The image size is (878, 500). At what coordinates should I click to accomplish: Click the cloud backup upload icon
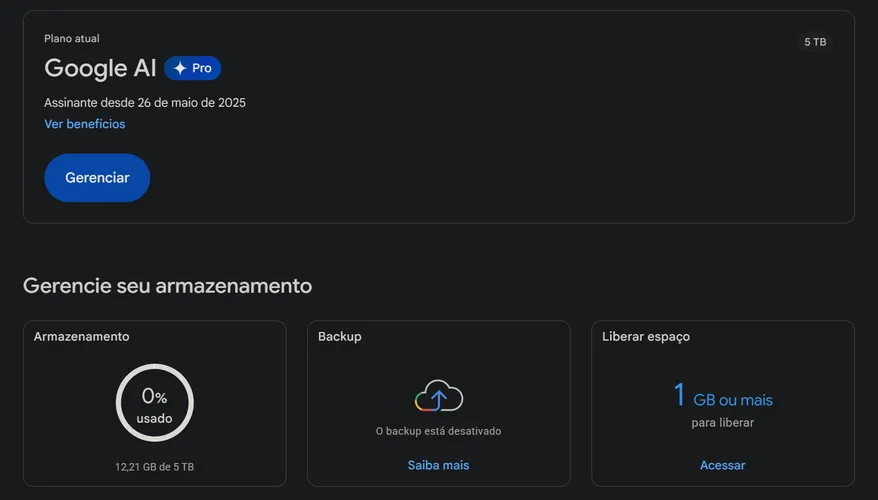(x=438, y=395)
